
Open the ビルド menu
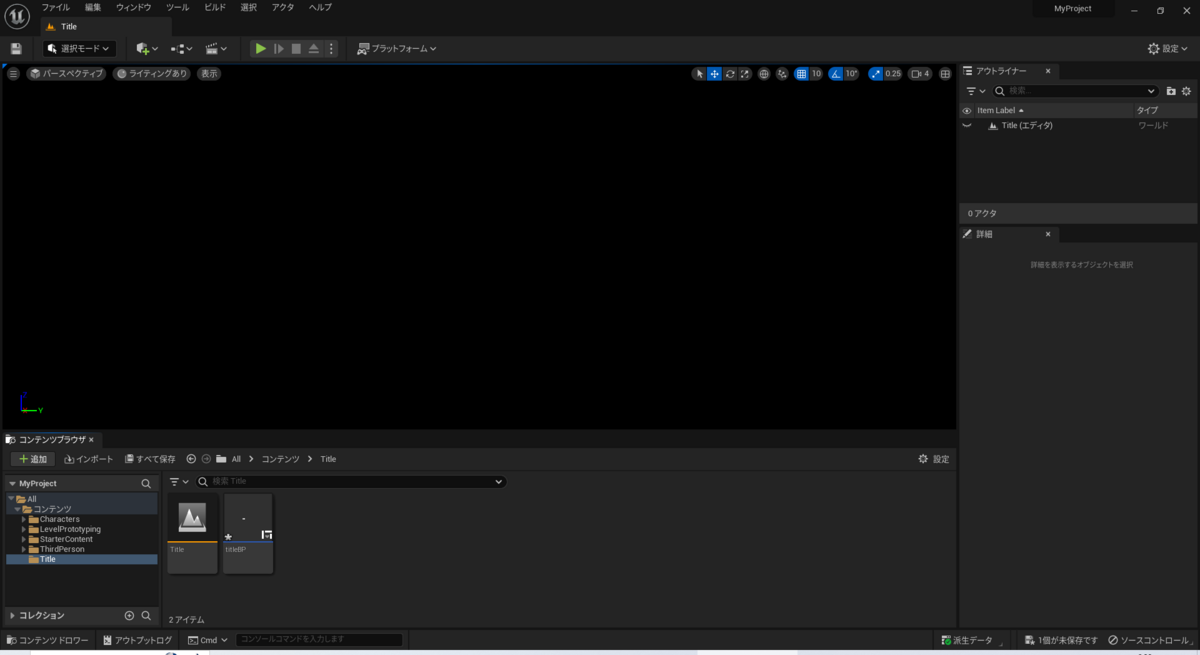tap(215, 7)
